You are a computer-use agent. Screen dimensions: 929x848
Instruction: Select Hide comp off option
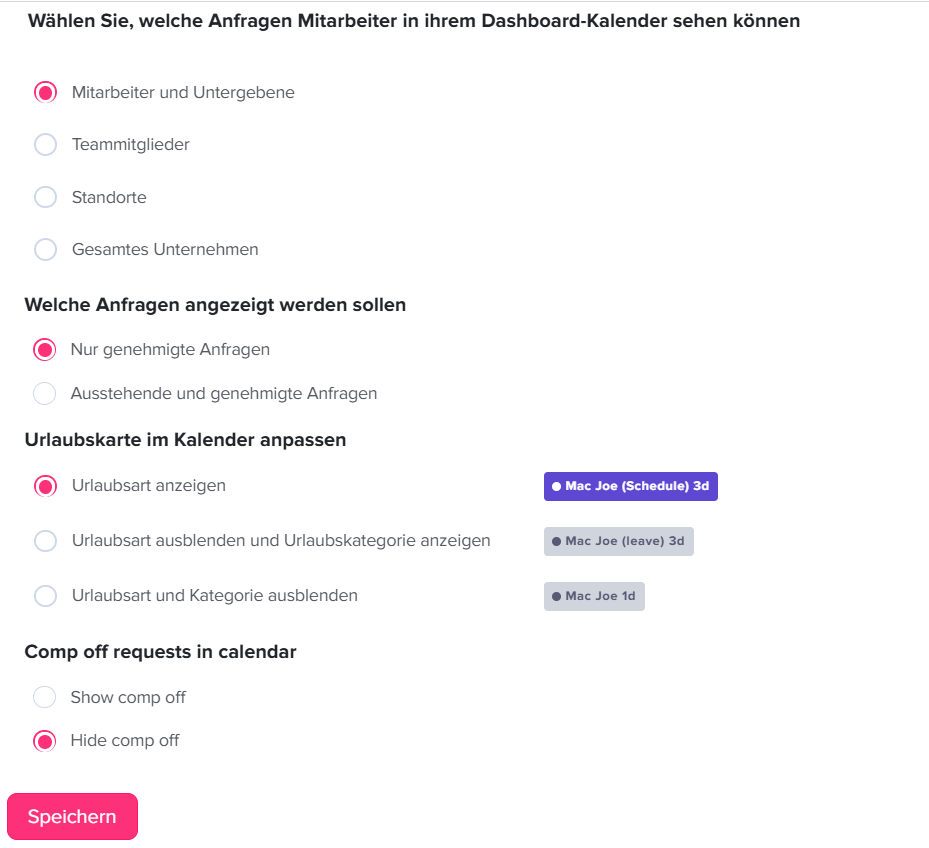pyautogui.click(x=45, y=740)
